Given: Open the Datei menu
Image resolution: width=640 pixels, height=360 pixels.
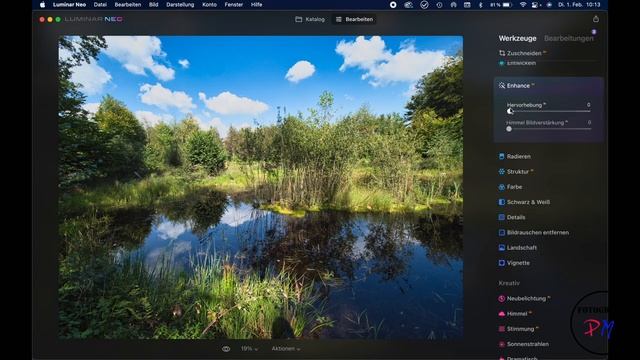Looking at the screenshot, I should [100, 5].
